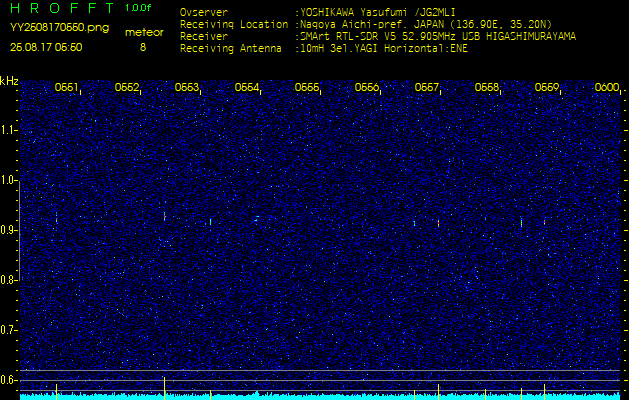Click the 0553 time axis label

tap(186, 87)
